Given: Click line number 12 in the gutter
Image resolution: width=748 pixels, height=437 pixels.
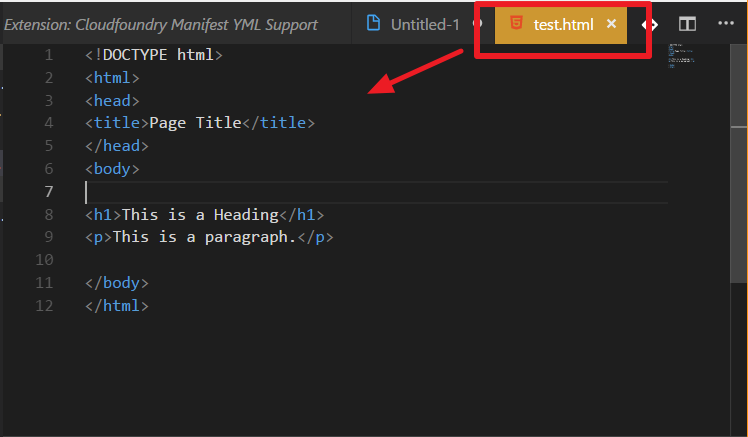Looking at the screenshot, I should 44,306.
